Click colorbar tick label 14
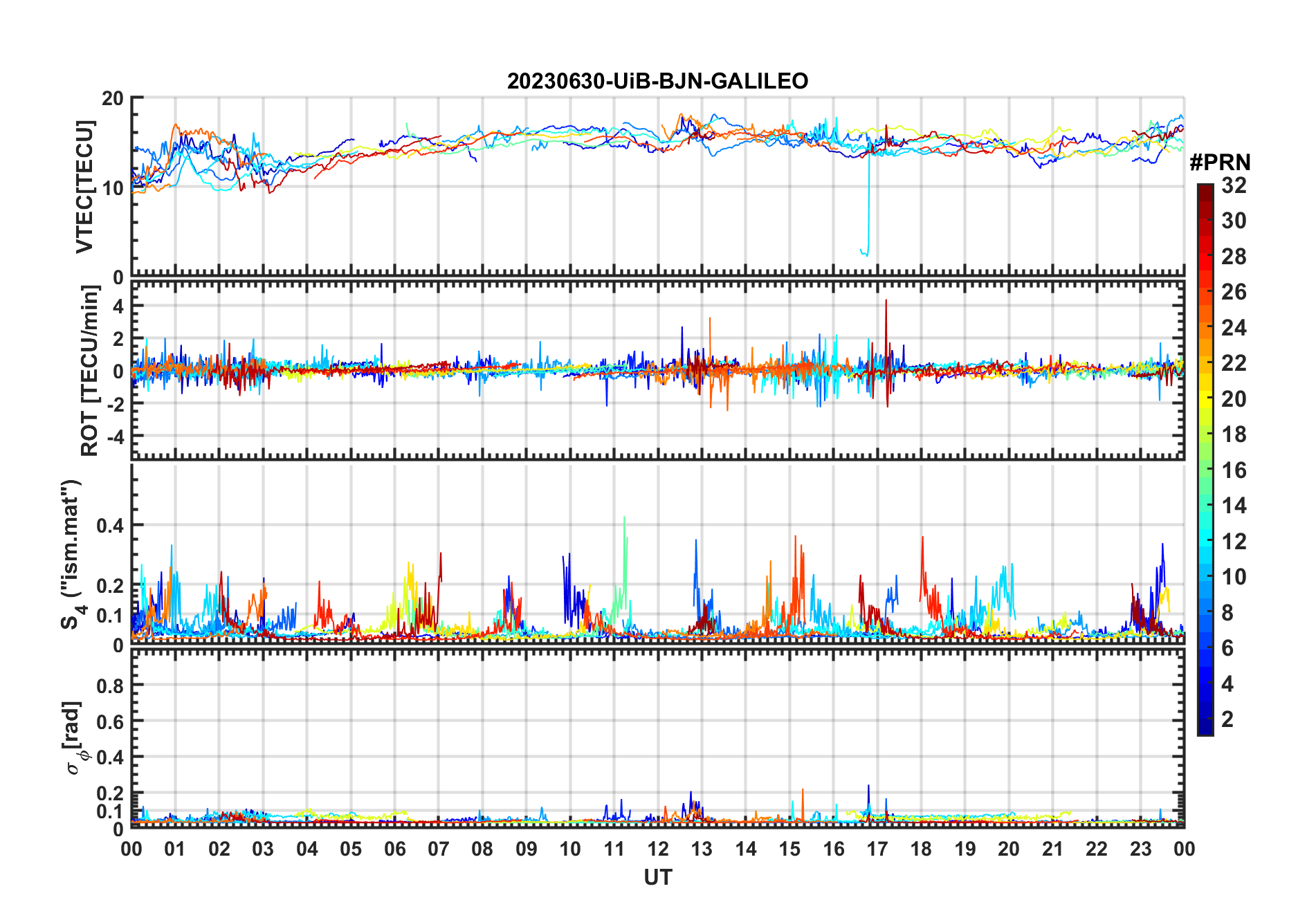1316x920 pixels. 1234,506
